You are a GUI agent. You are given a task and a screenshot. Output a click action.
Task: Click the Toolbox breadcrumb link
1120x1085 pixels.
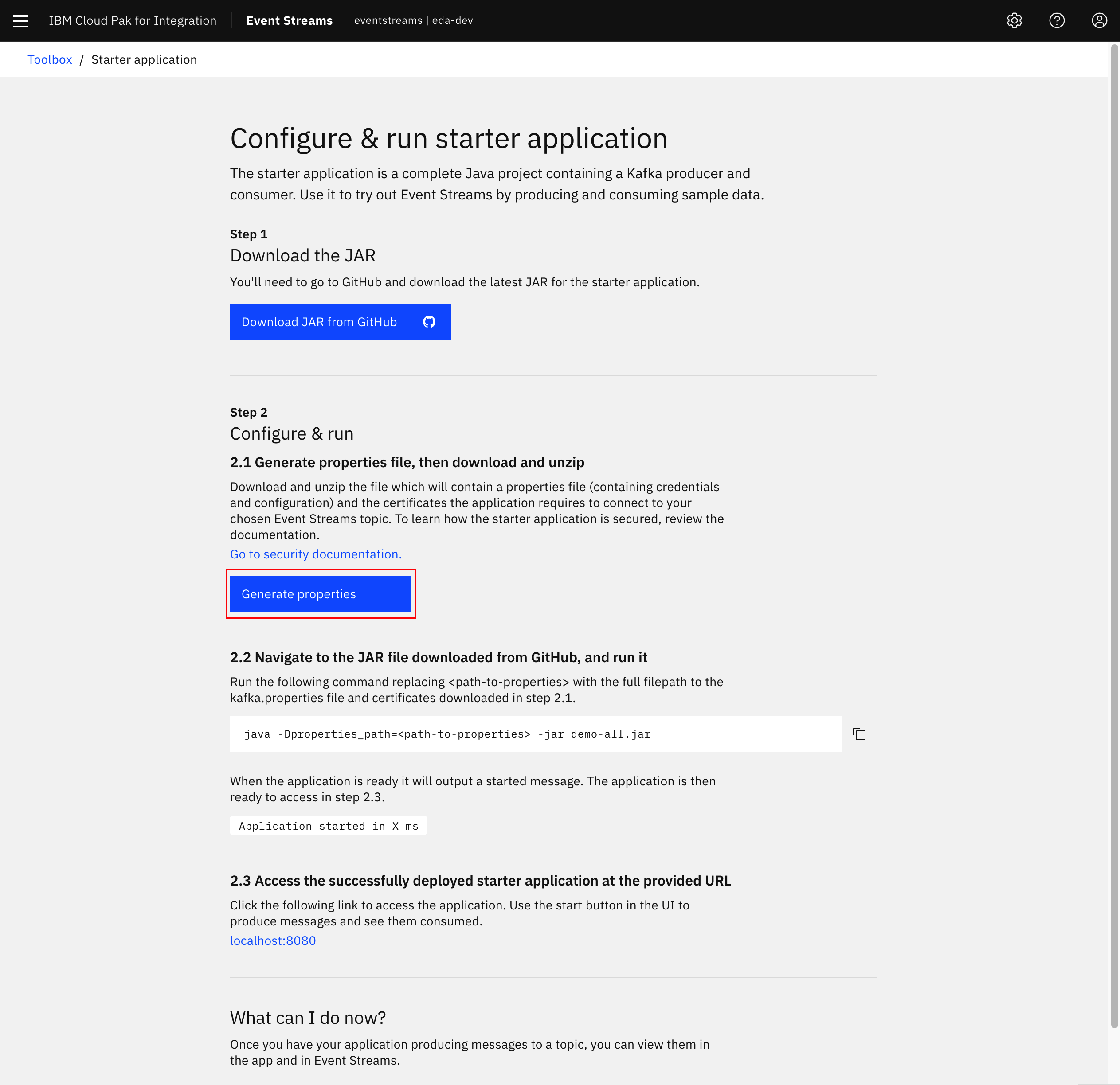point(49,59)
